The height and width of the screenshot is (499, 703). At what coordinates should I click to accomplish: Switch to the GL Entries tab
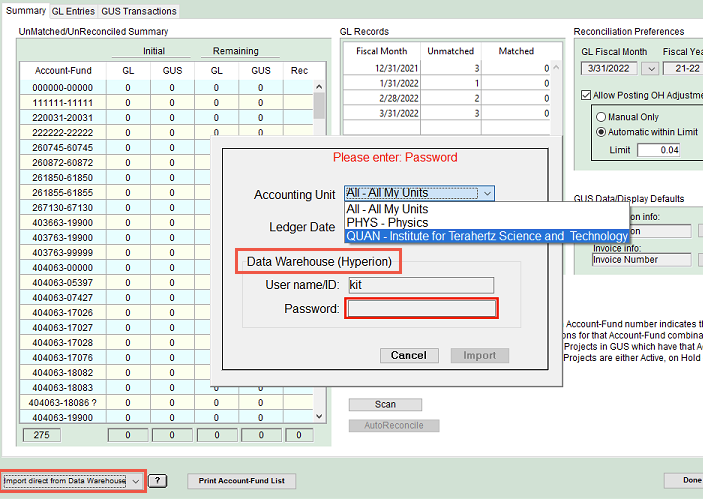(x=72, y=11)
